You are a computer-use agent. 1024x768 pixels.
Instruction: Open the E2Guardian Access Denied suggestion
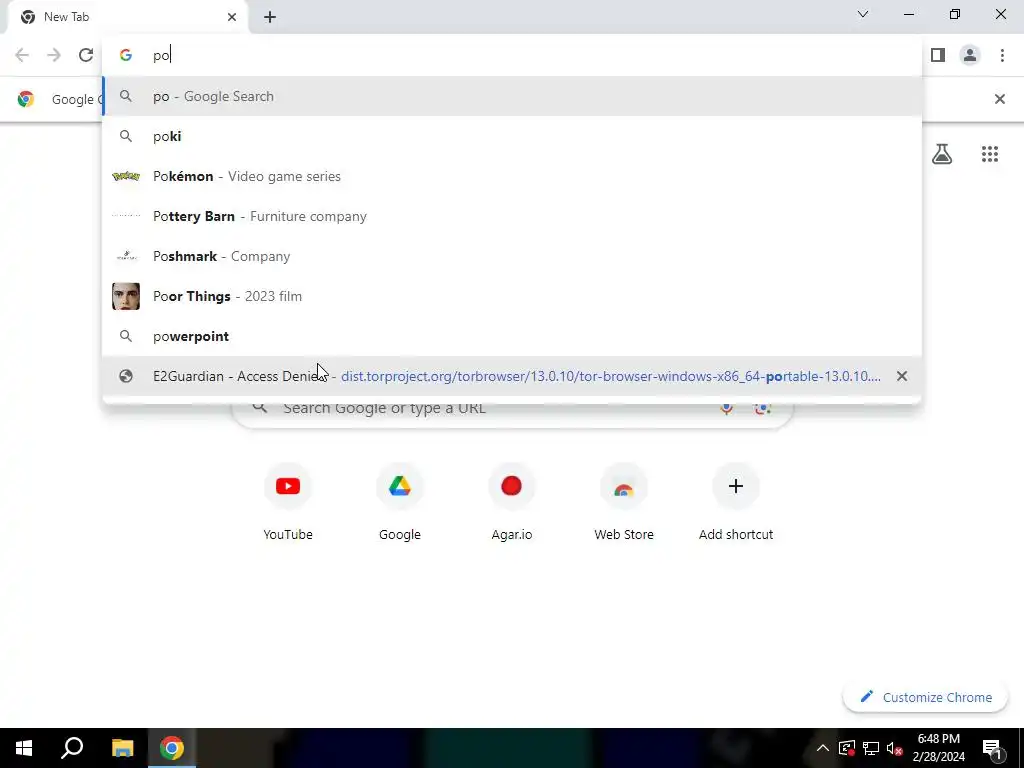point(512,376)
